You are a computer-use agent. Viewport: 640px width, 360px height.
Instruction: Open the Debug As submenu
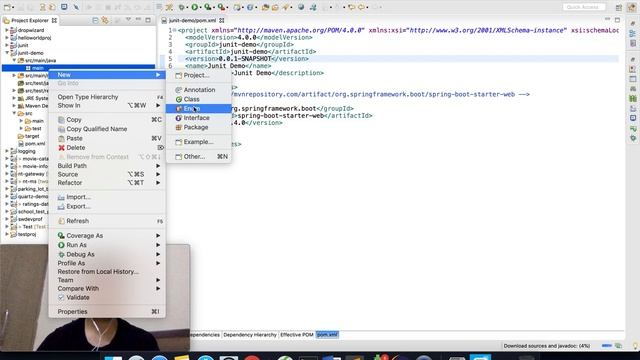coord(107,254)
